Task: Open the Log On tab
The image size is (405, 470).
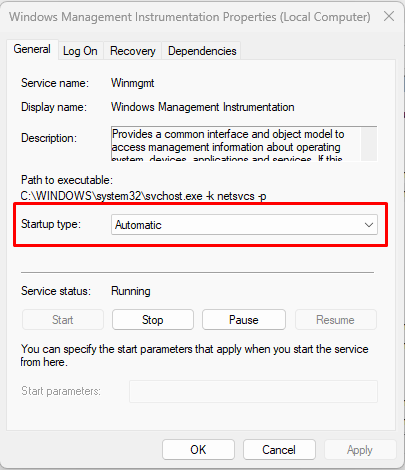Action: click(80, 51)
